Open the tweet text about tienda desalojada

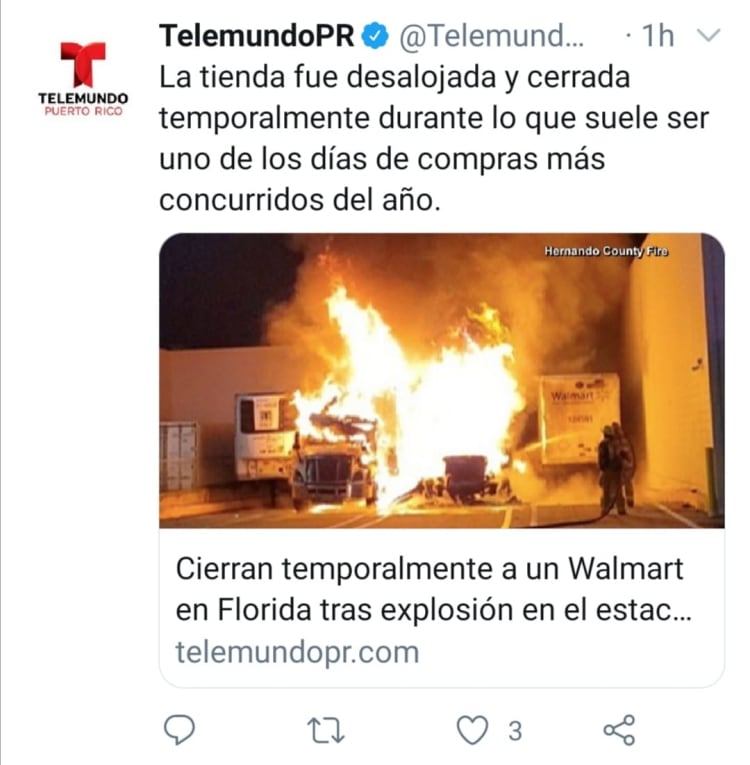coord(434,139)
